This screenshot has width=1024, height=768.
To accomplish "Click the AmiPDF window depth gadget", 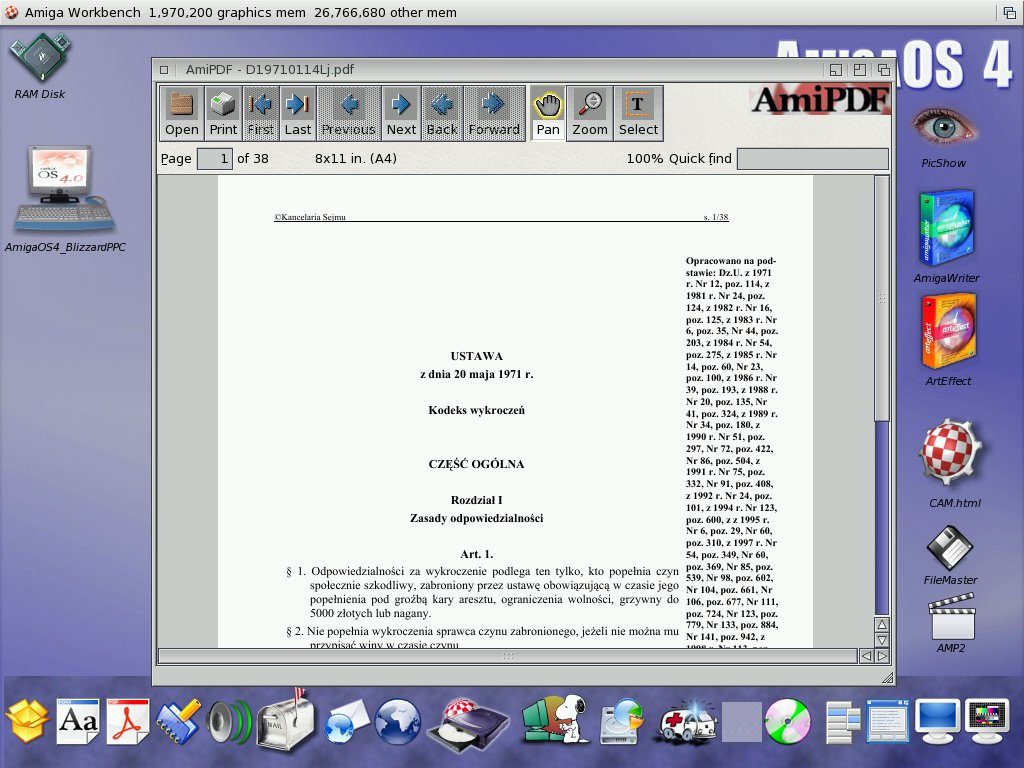I will click(884, 70).
